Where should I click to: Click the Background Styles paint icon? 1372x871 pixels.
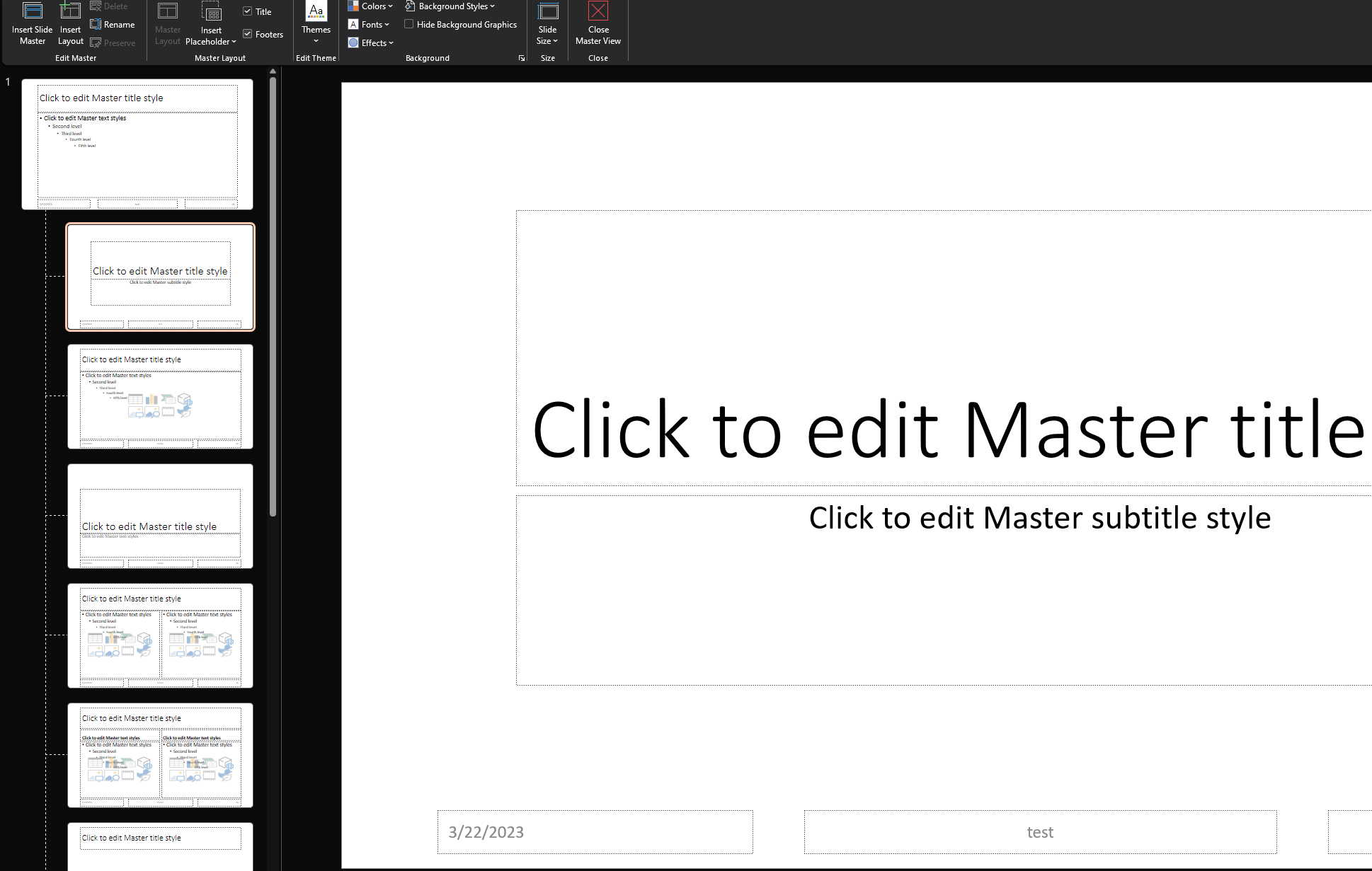click(x=409, y=6)
